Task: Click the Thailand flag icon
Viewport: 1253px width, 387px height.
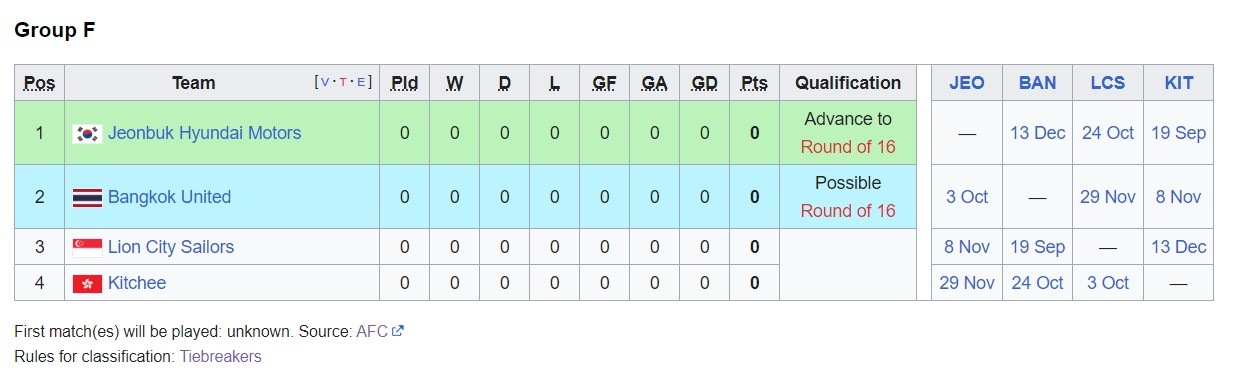Action: 87,198
